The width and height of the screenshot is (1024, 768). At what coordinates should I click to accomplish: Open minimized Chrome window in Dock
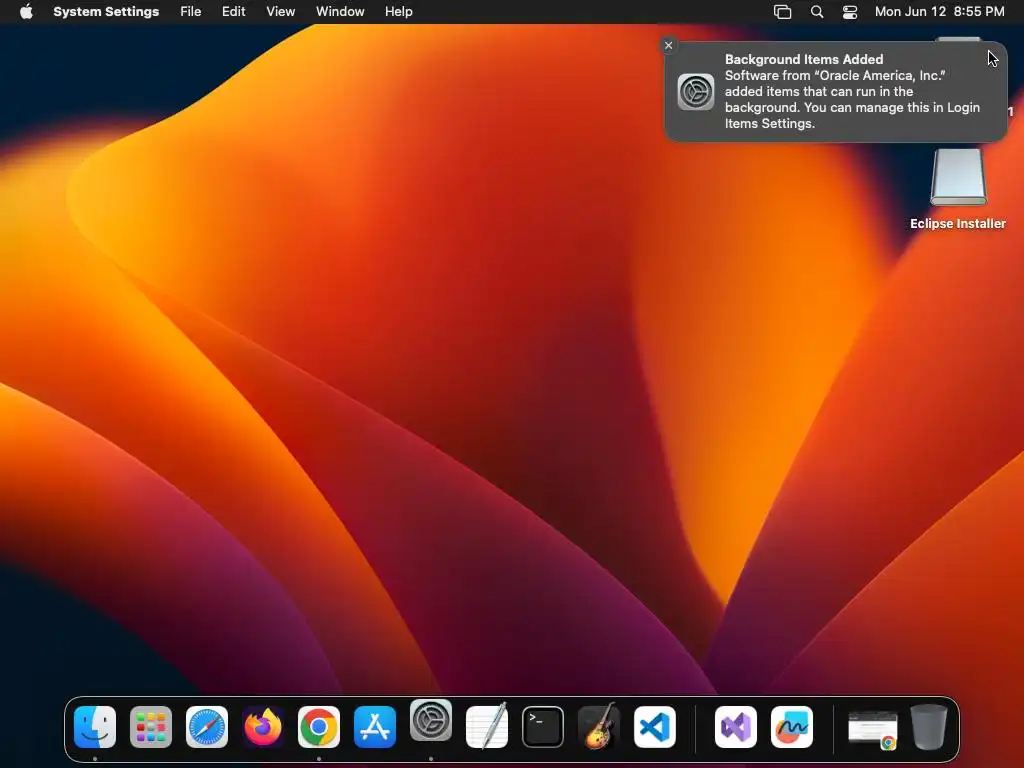[x=872, y=729]
